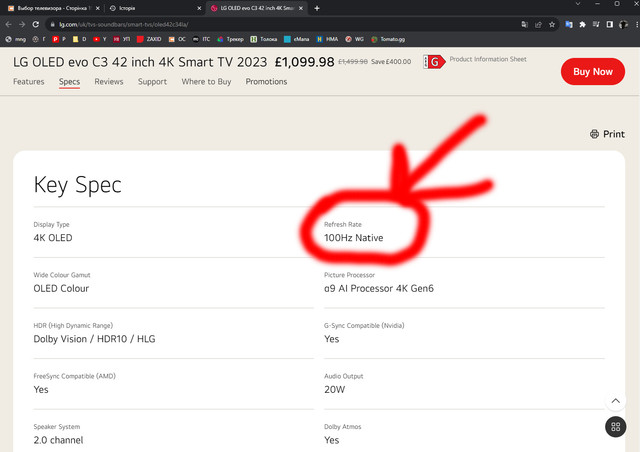Click the 100Hz Native value

(353, 238)
